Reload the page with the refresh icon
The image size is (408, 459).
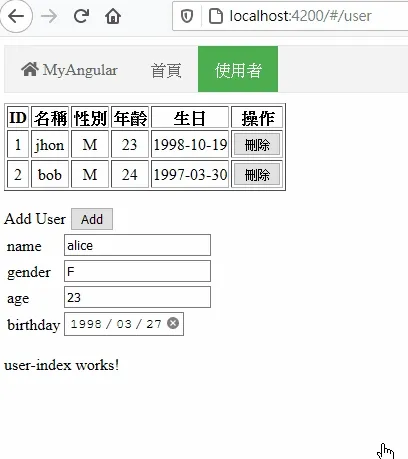81,16
